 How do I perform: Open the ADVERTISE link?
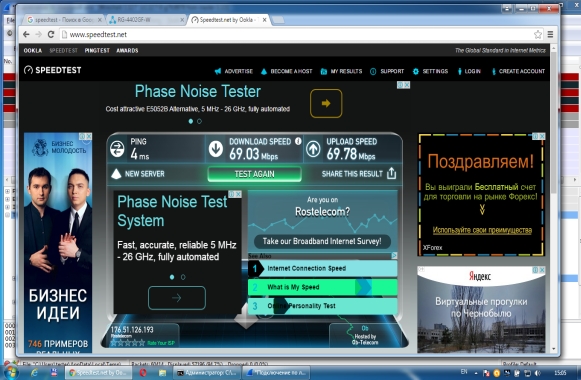click(x=233, y=71)
